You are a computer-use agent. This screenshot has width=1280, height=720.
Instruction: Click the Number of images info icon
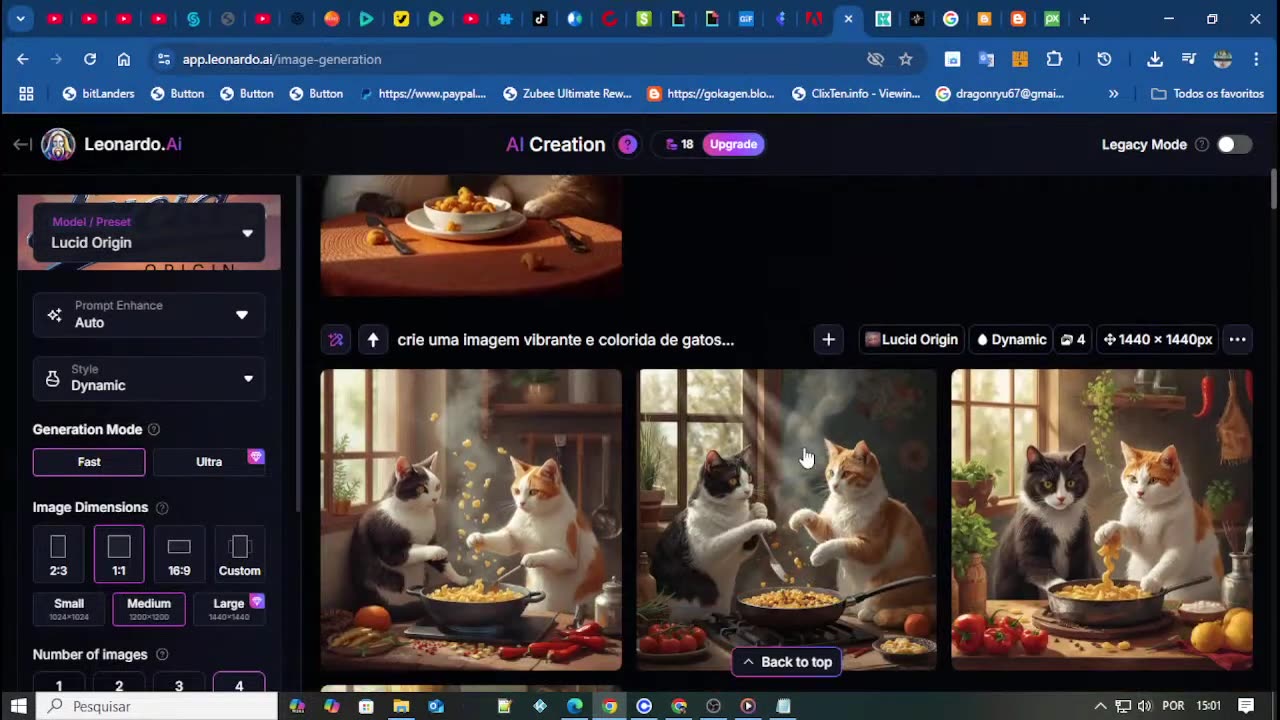[162, 655]
